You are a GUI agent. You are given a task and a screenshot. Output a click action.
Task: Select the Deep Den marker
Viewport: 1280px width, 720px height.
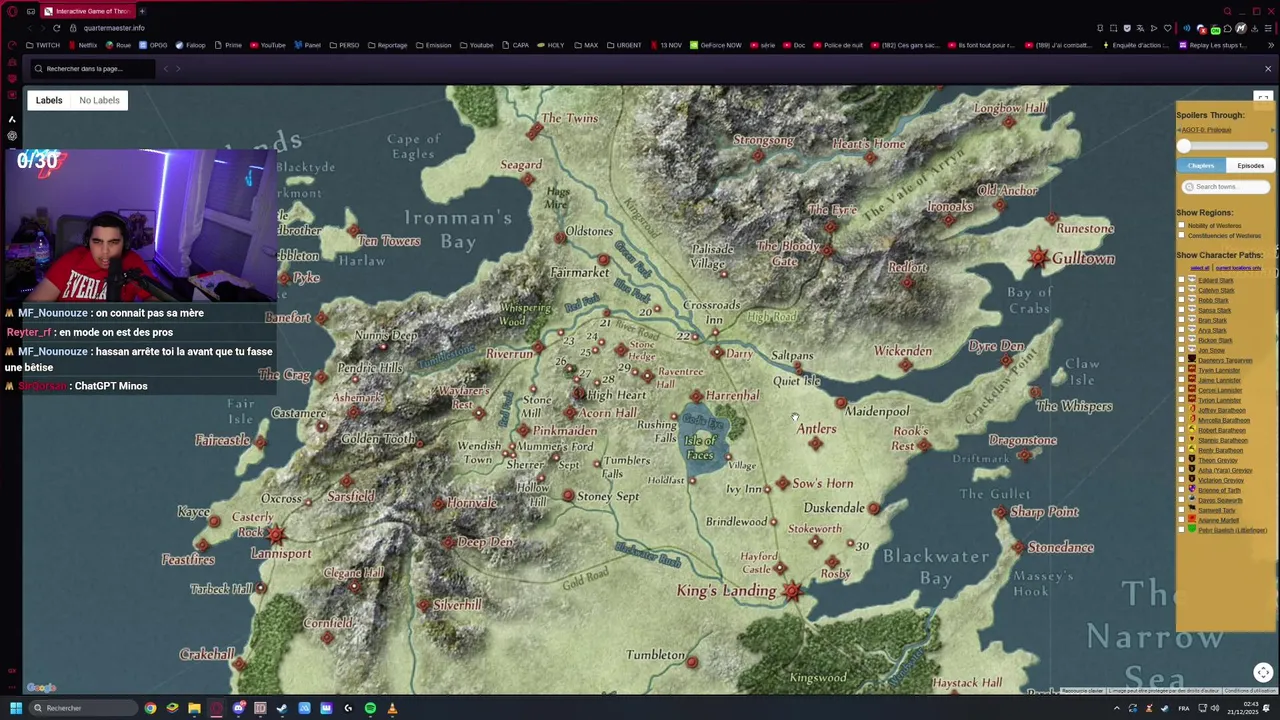click(447, 542)
